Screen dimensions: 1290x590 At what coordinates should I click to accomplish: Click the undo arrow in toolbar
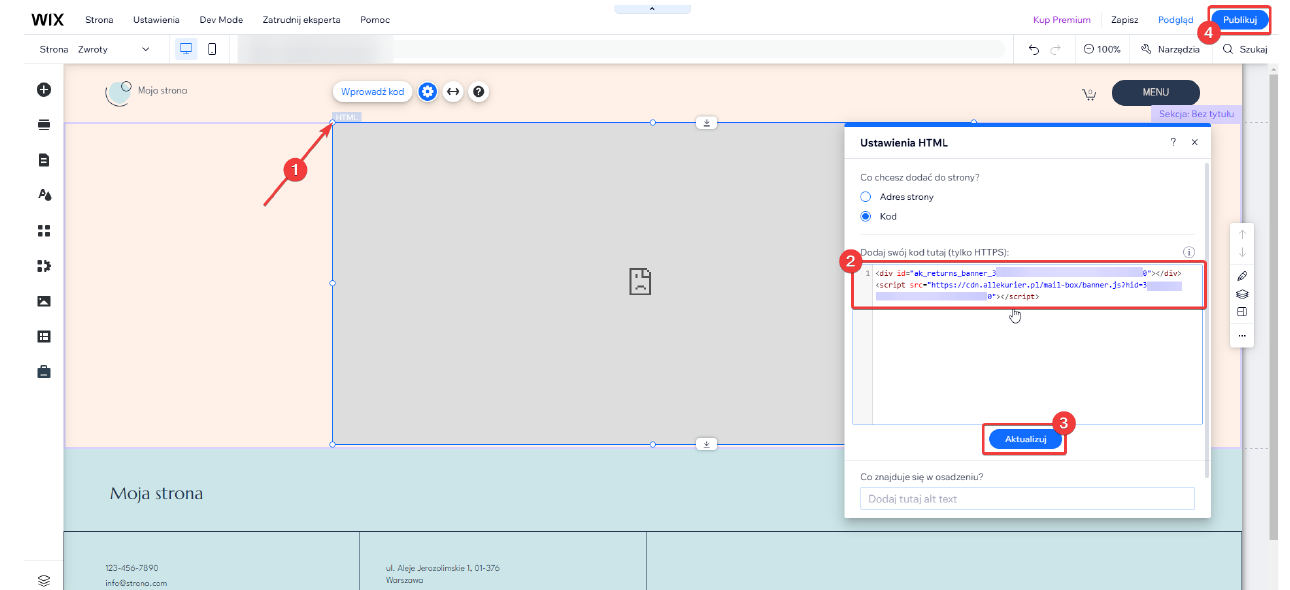(1034, 49)
